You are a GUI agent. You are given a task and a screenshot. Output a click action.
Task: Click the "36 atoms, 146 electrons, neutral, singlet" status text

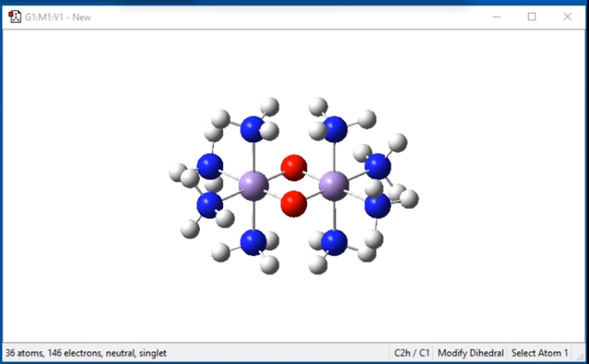(x=86, y=353)
